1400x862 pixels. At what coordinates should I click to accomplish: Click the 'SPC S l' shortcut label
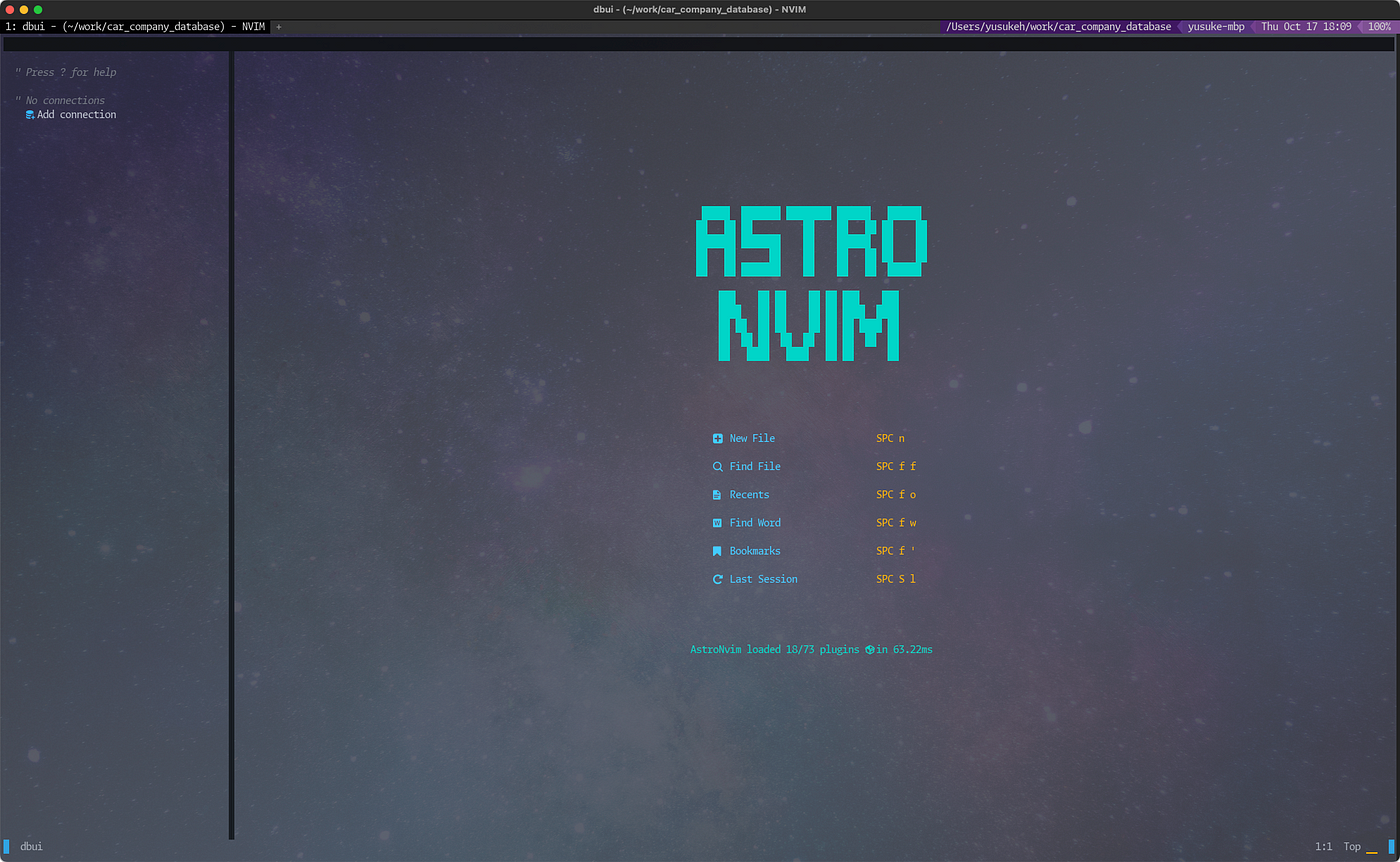click(896, 578)
